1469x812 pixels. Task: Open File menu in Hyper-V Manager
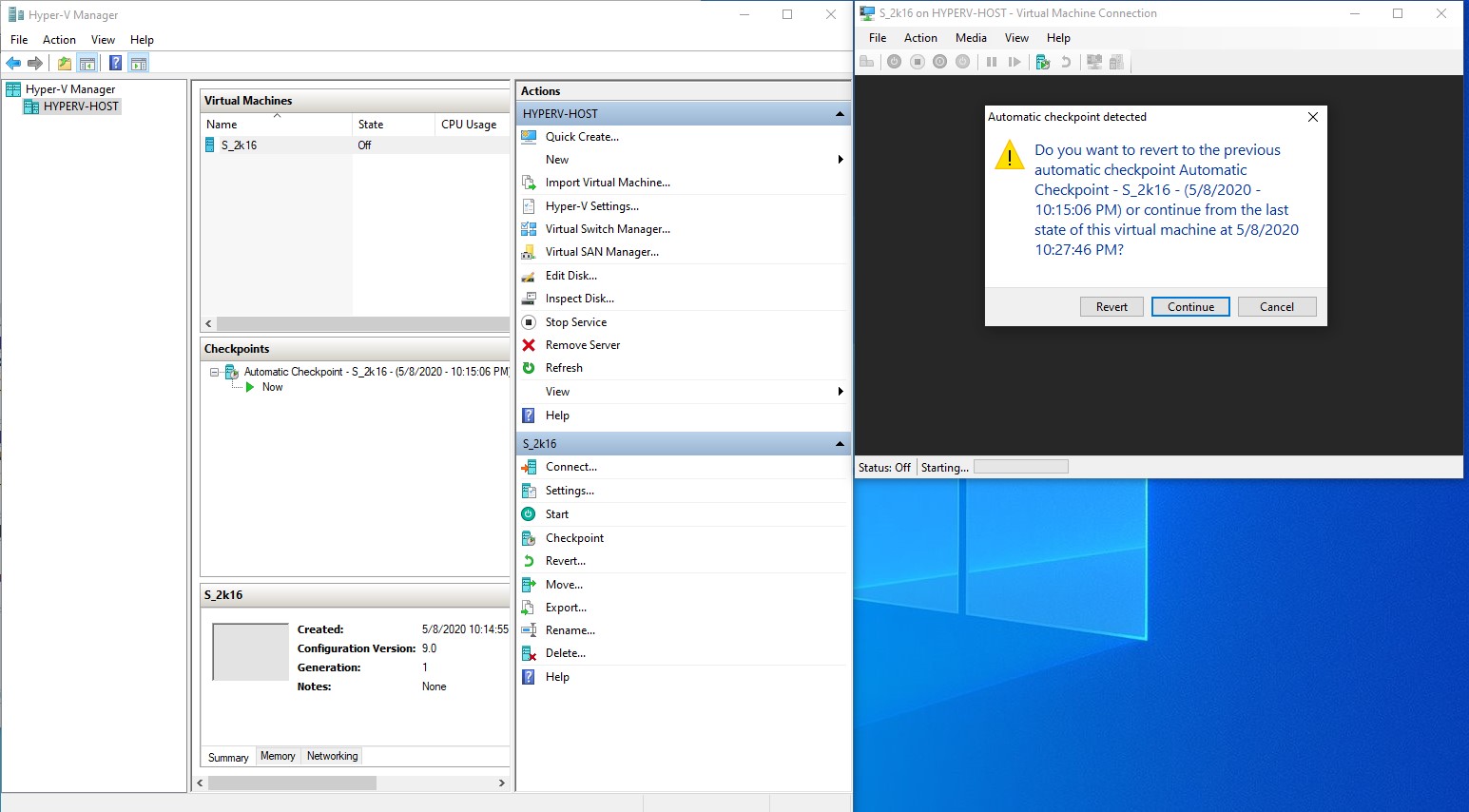click(x=19, y=40)
